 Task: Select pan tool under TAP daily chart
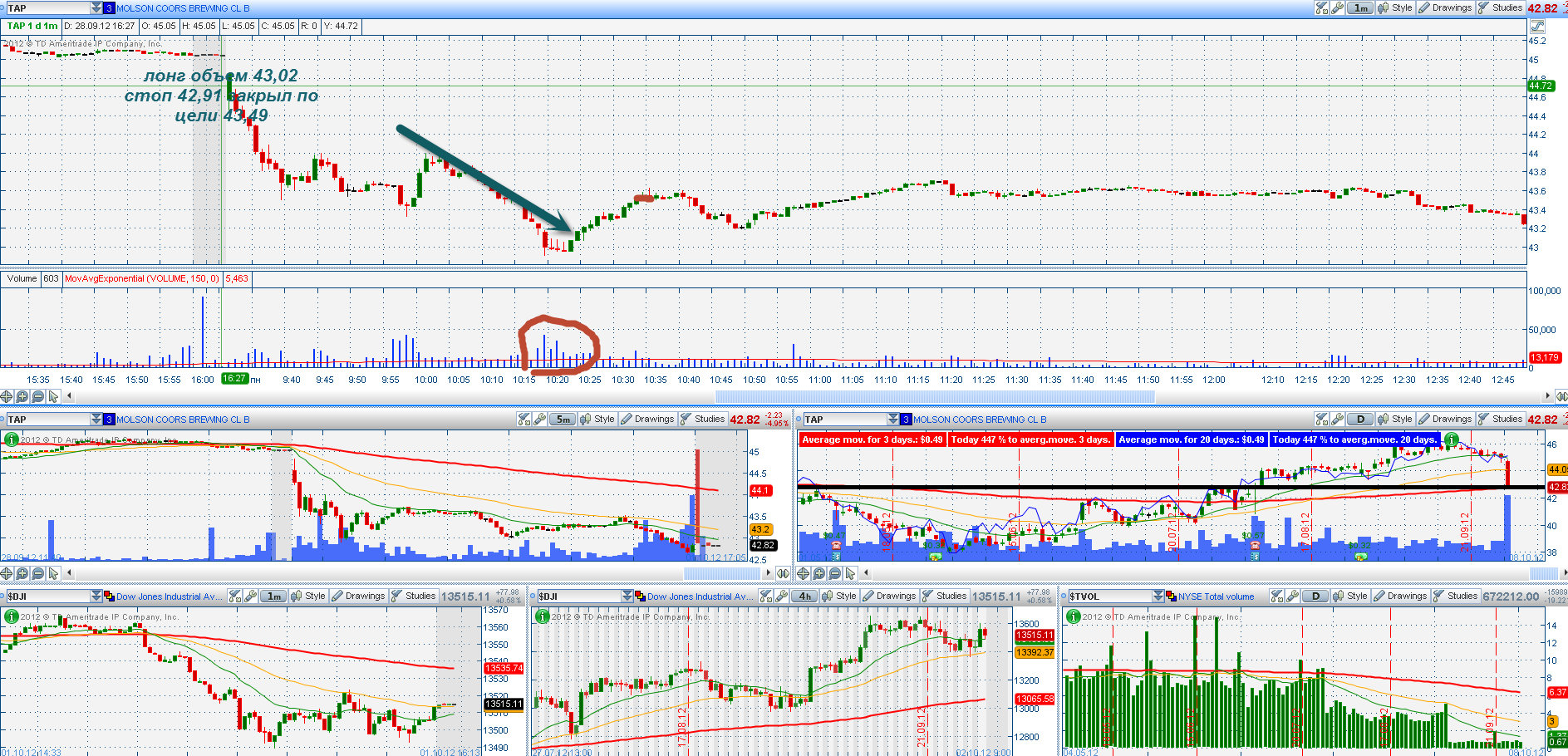pyautogui.click(x=804, y=573)
